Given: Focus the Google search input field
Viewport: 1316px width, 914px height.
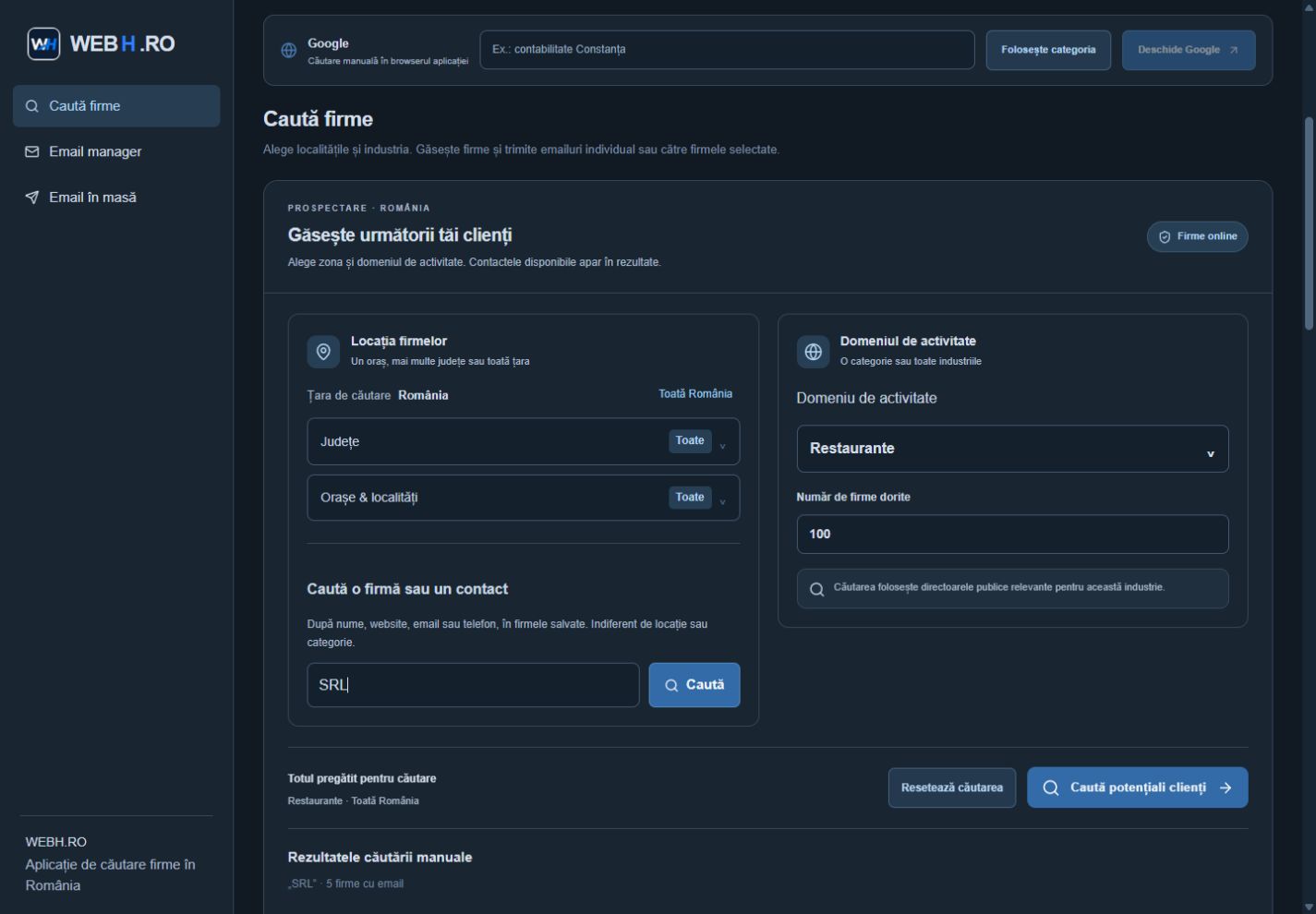Looking at the screenshot, I should [x=727, y=50].
